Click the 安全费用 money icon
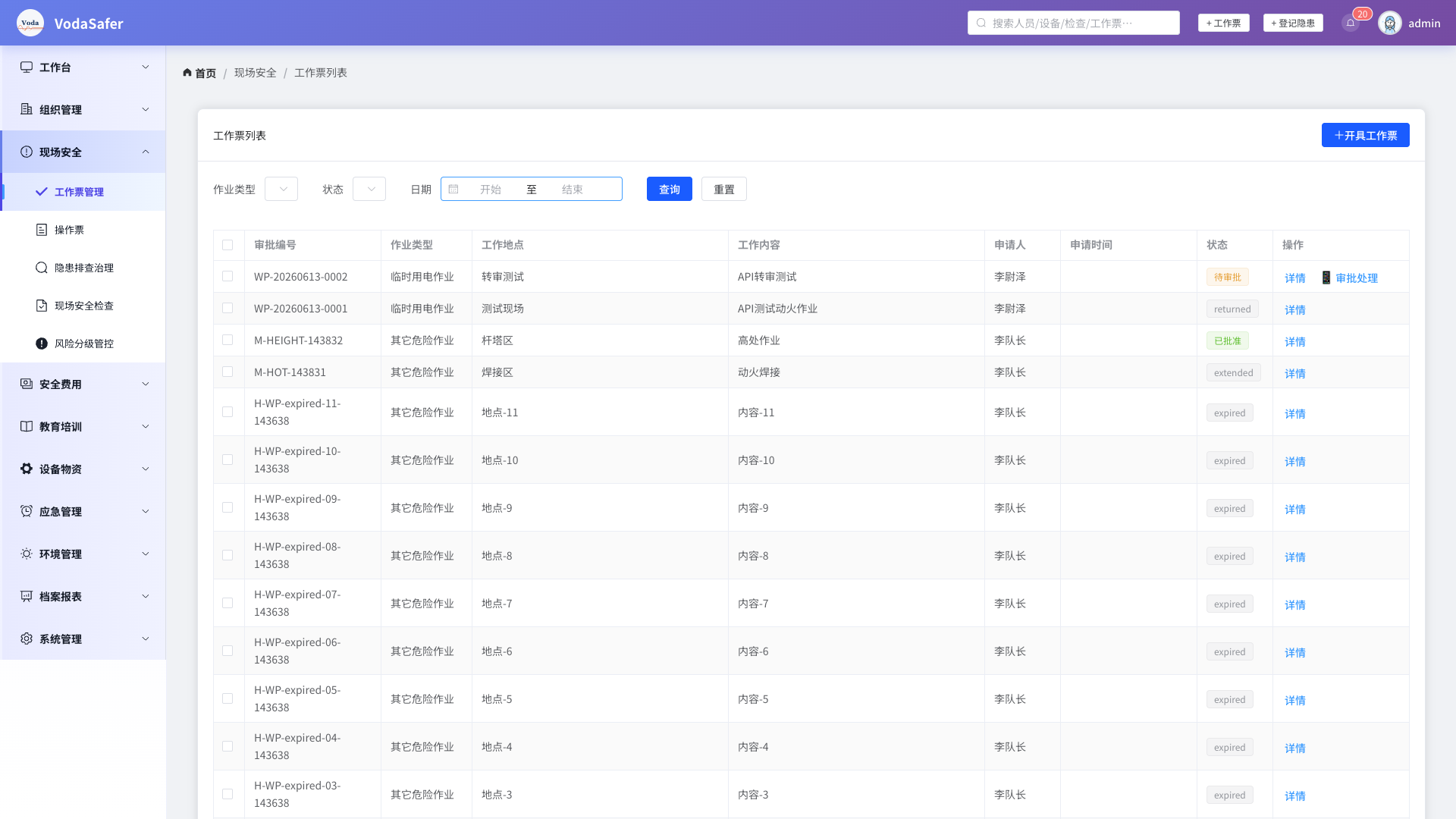This screenshot has height=819, width=1456. point(27,384)
